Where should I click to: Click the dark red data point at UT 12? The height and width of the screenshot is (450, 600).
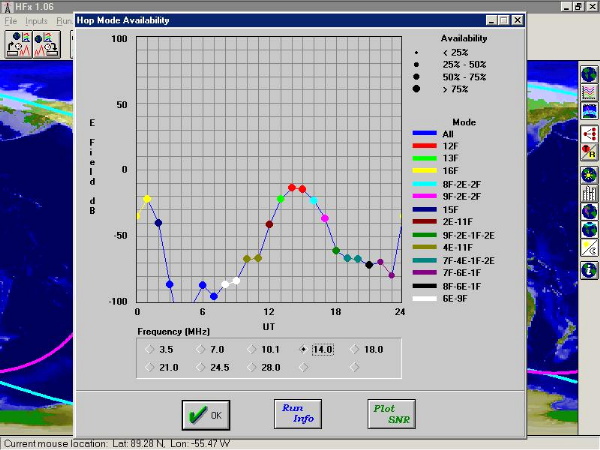click(x=269, y=224)
